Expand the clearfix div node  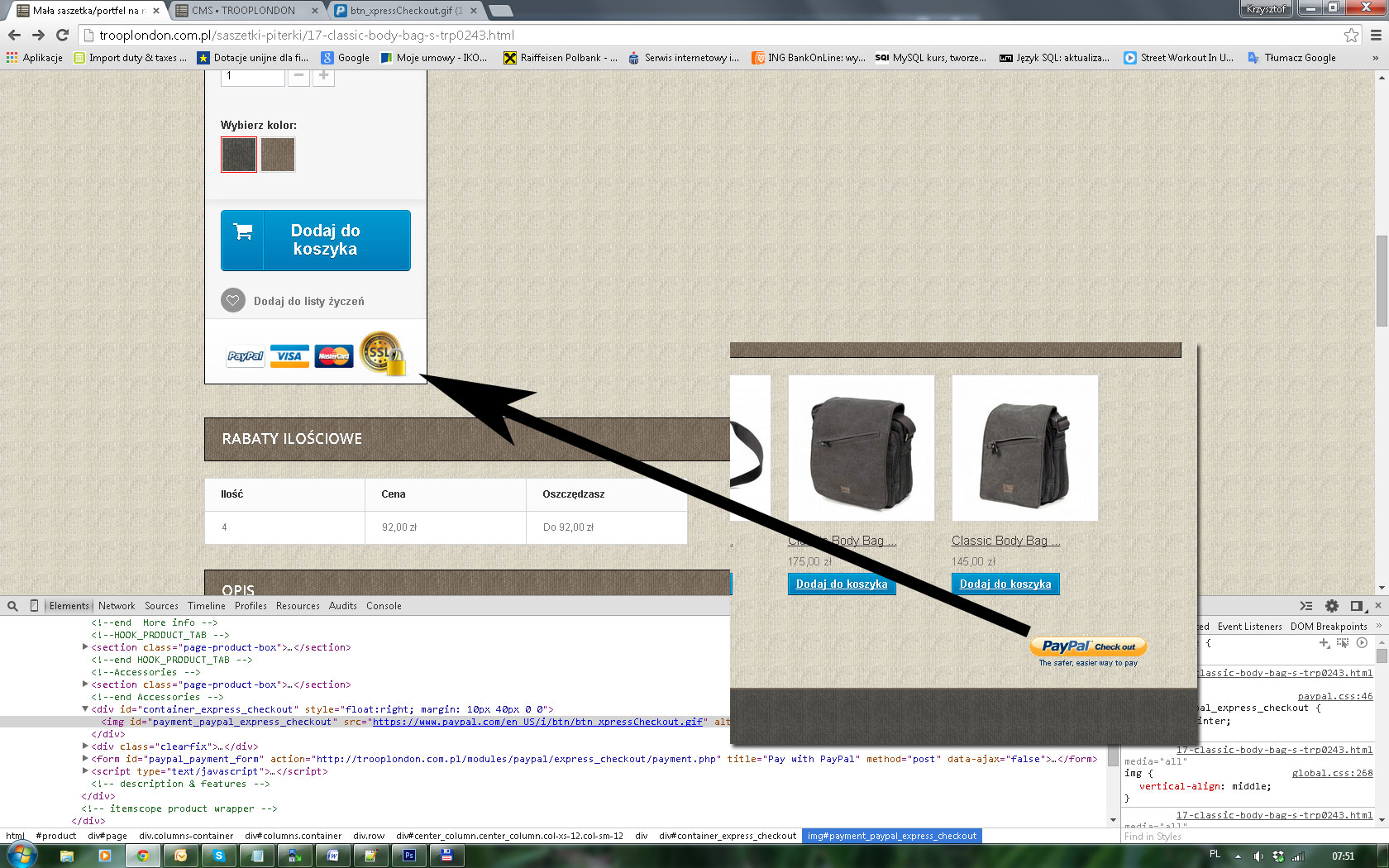pyautogui.click(x=85, y=746)
